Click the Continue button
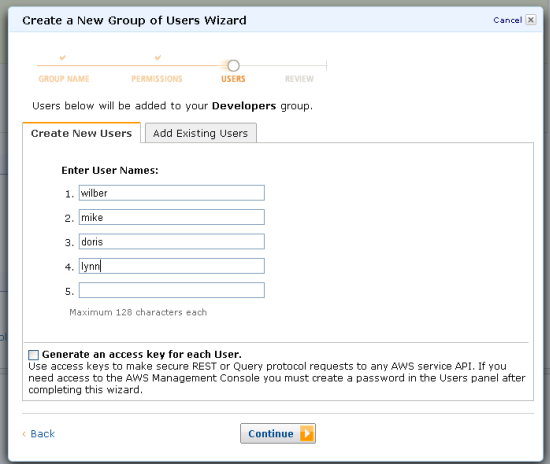The width and height of the screenshot is (550, 464). point(278,433)
